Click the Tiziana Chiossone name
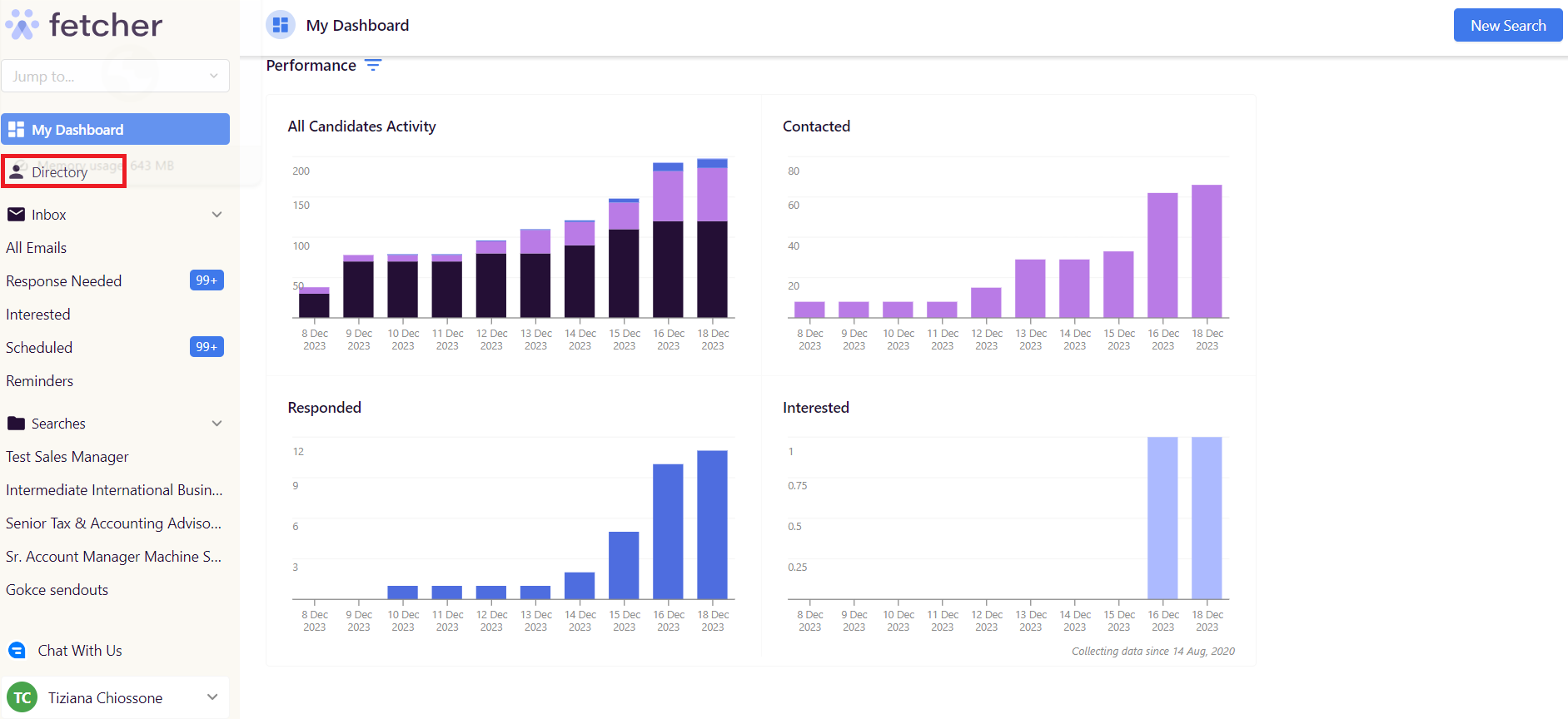Viewport: 1568px width, 719px height. click(x=105, y=697)
